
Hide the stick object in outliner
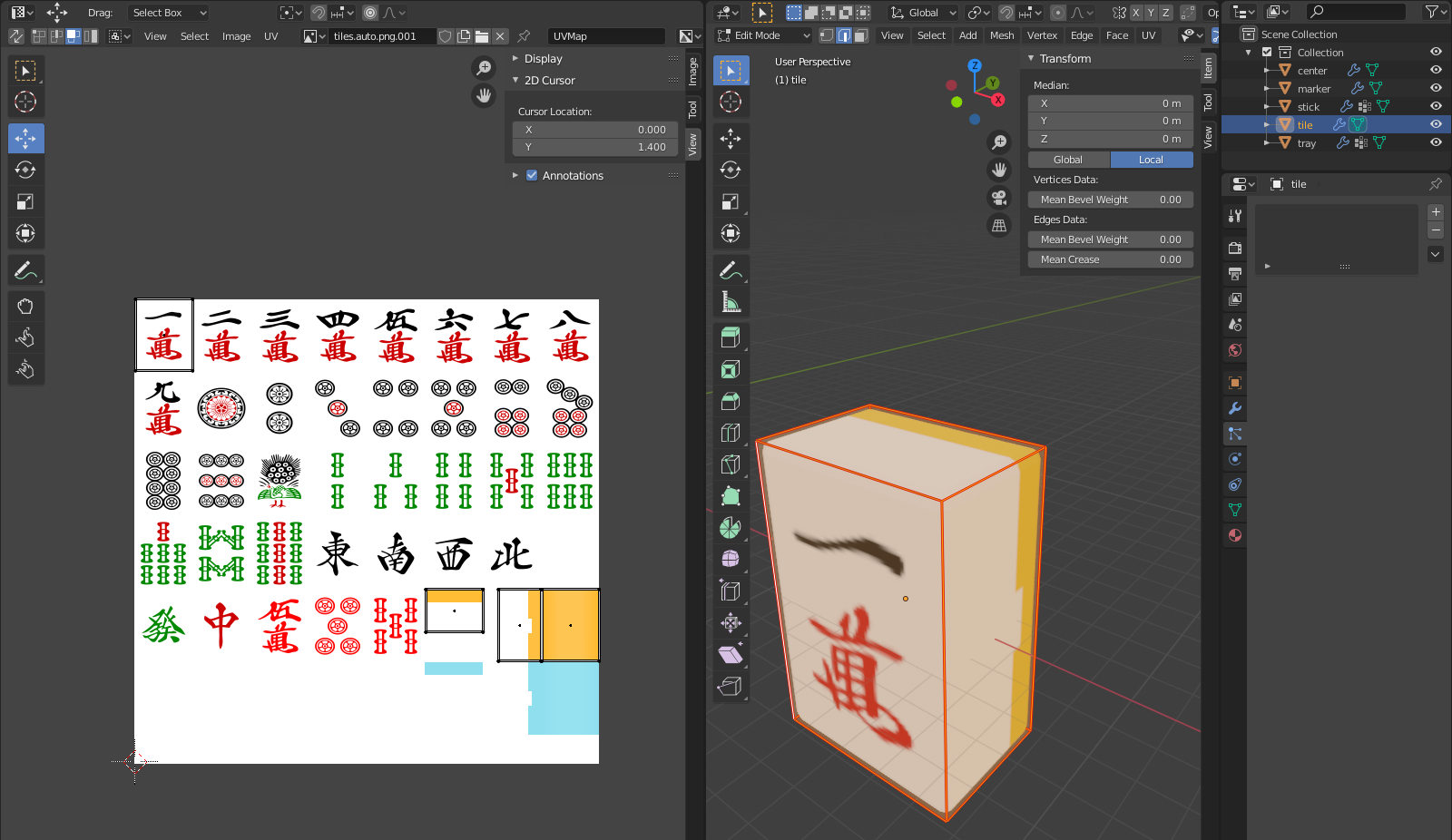1436,106
